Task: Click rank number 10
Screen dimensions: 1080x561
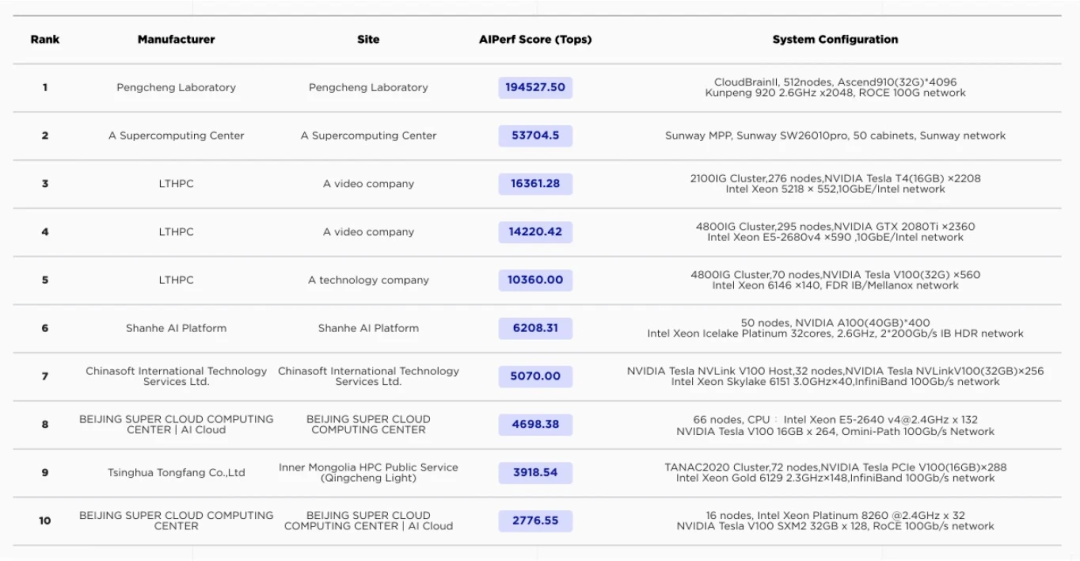Action: 45,521
